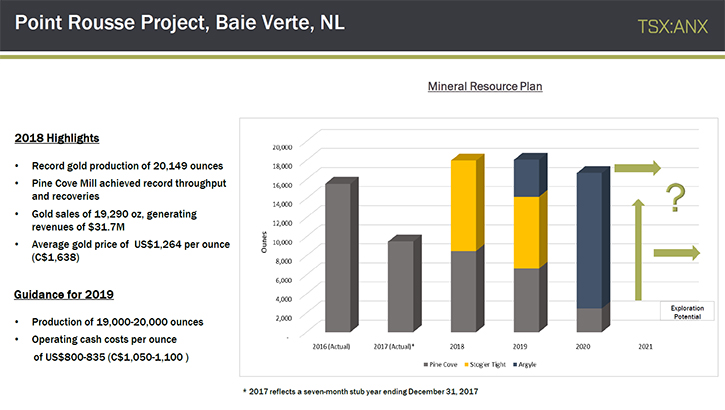
Task: Select the 'Mineral Resource Plan' heading
Action: click(485, 86)
